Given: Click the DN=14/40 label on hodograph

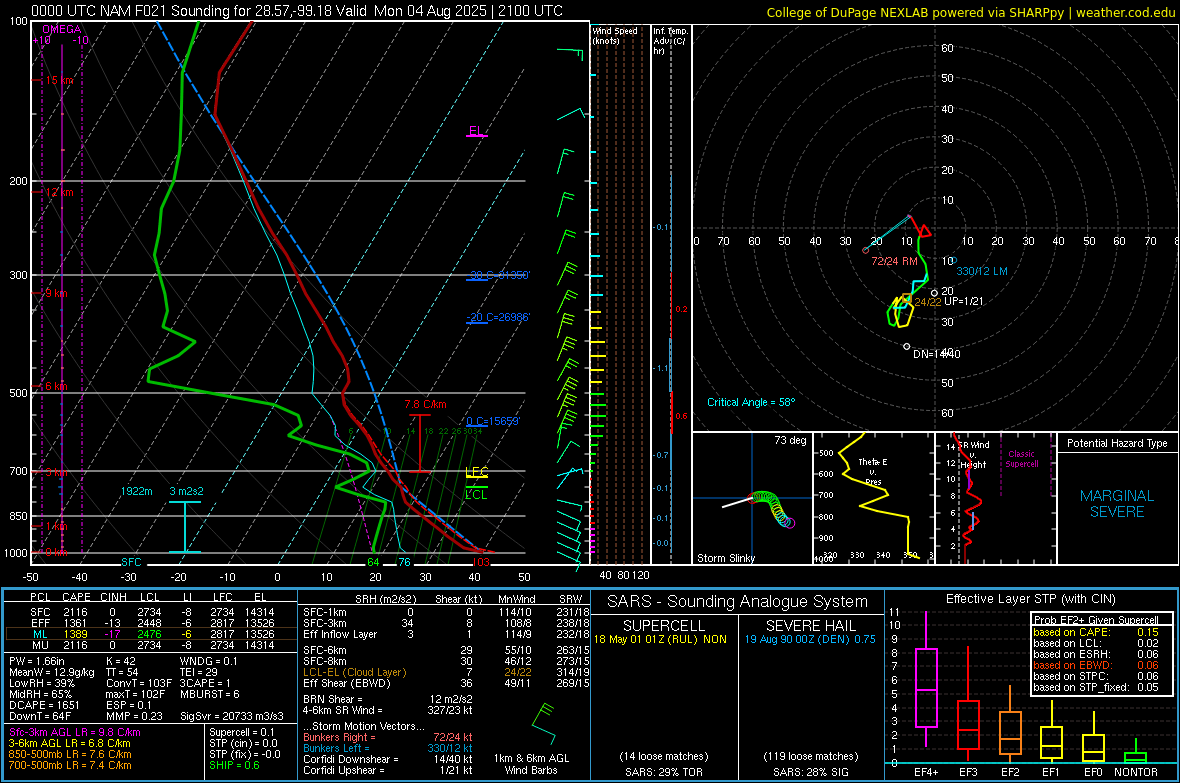Looking at the screenshot, I should 936,354.
